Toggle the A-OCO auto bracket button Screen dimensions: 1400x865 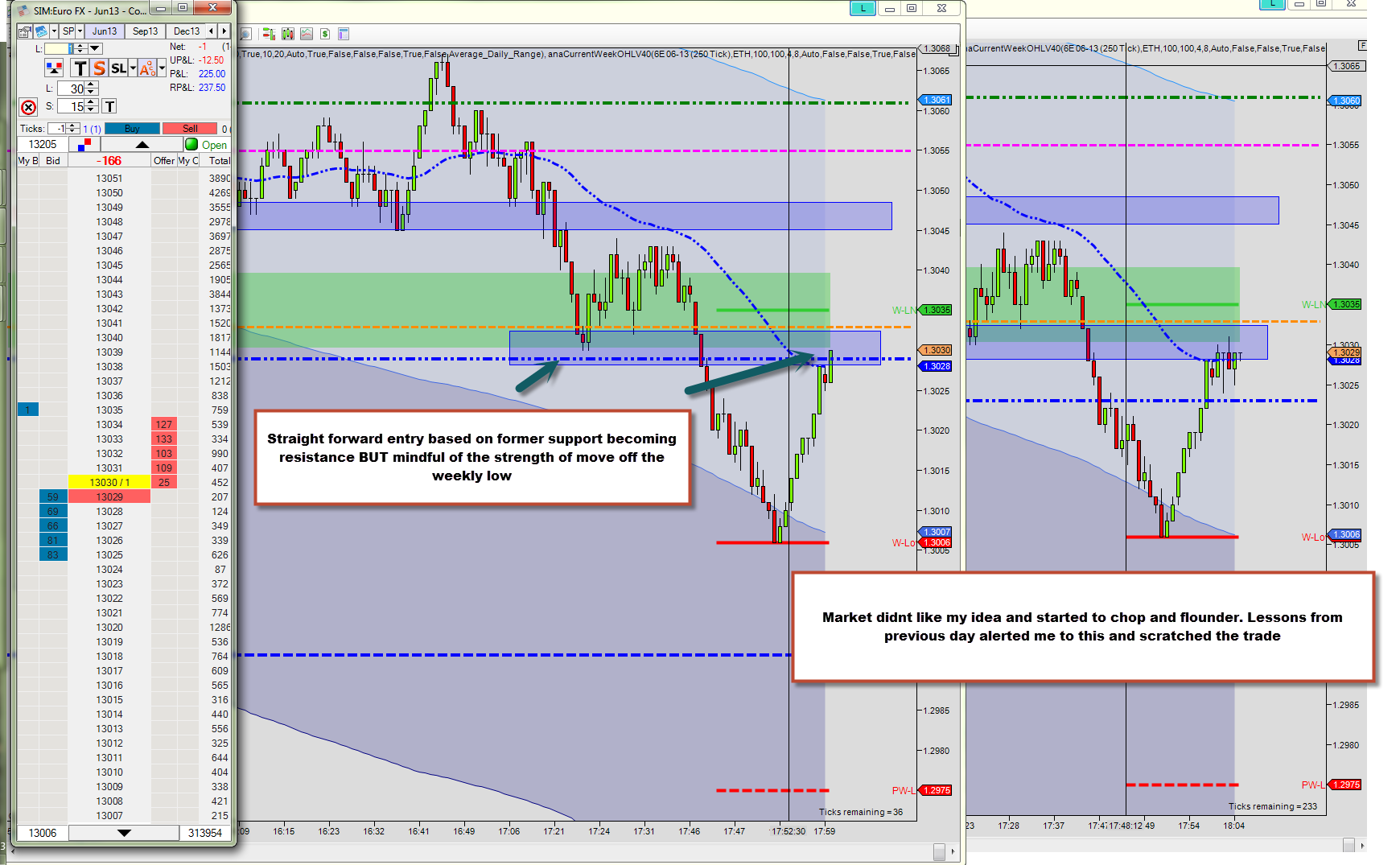tap(147, 68)
